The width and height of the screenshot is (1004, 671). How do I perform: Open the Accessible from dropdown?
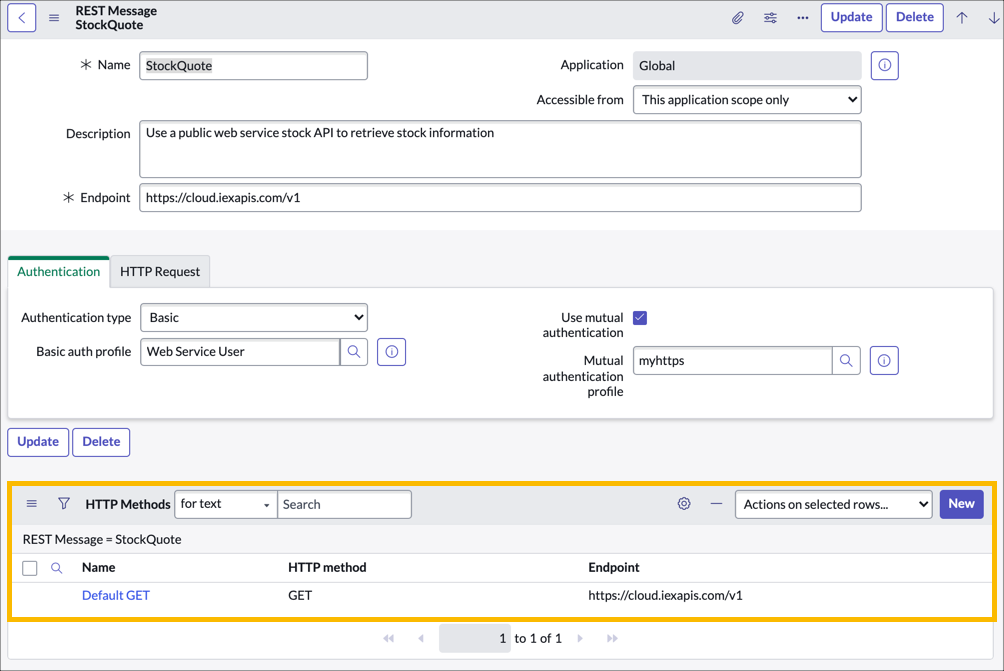[x=746, y=99]
